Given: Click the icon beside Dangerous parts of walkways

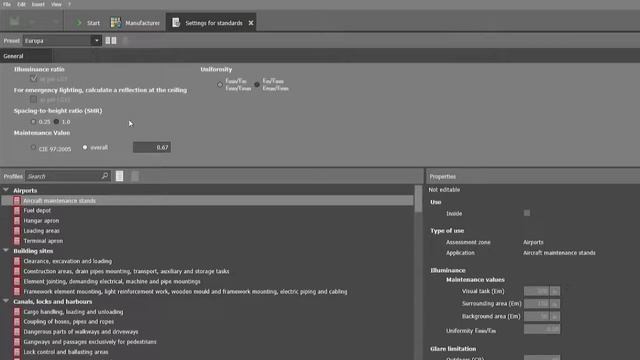Looking at the screenshot, I should coord(17,331).
